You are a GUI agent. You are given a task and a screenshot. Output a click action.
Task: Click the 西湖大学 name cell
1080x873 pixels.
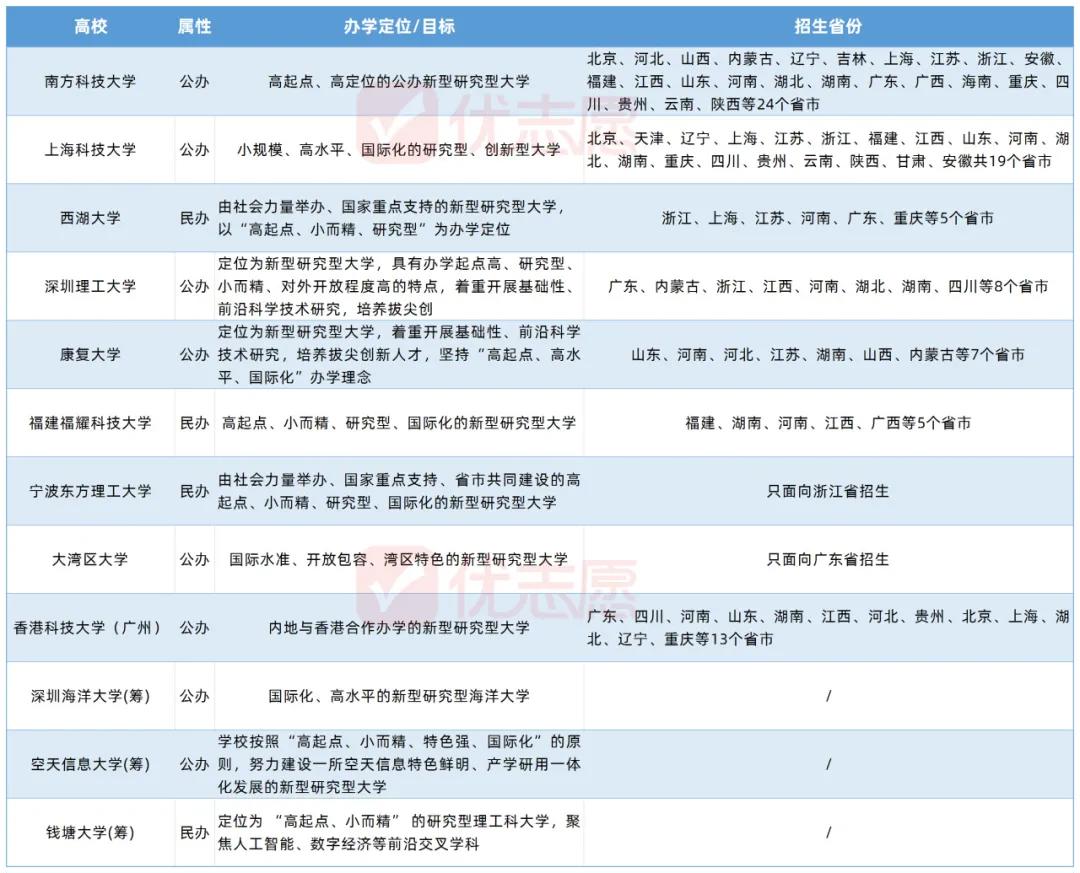(90, 218)
